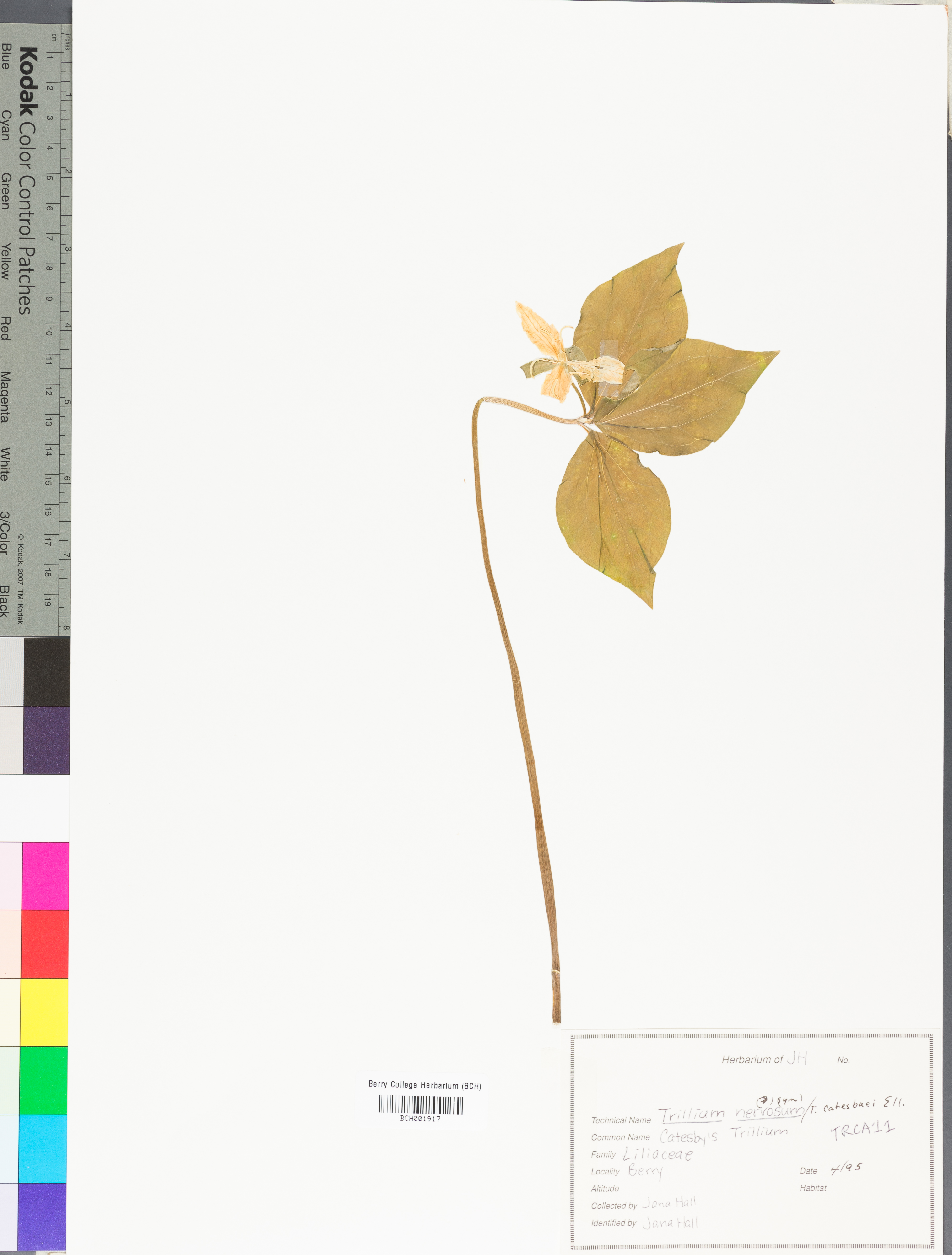This screenshot has height=1255, width=952.
Task: Click the red color control patch
Action: click(45, 944)
